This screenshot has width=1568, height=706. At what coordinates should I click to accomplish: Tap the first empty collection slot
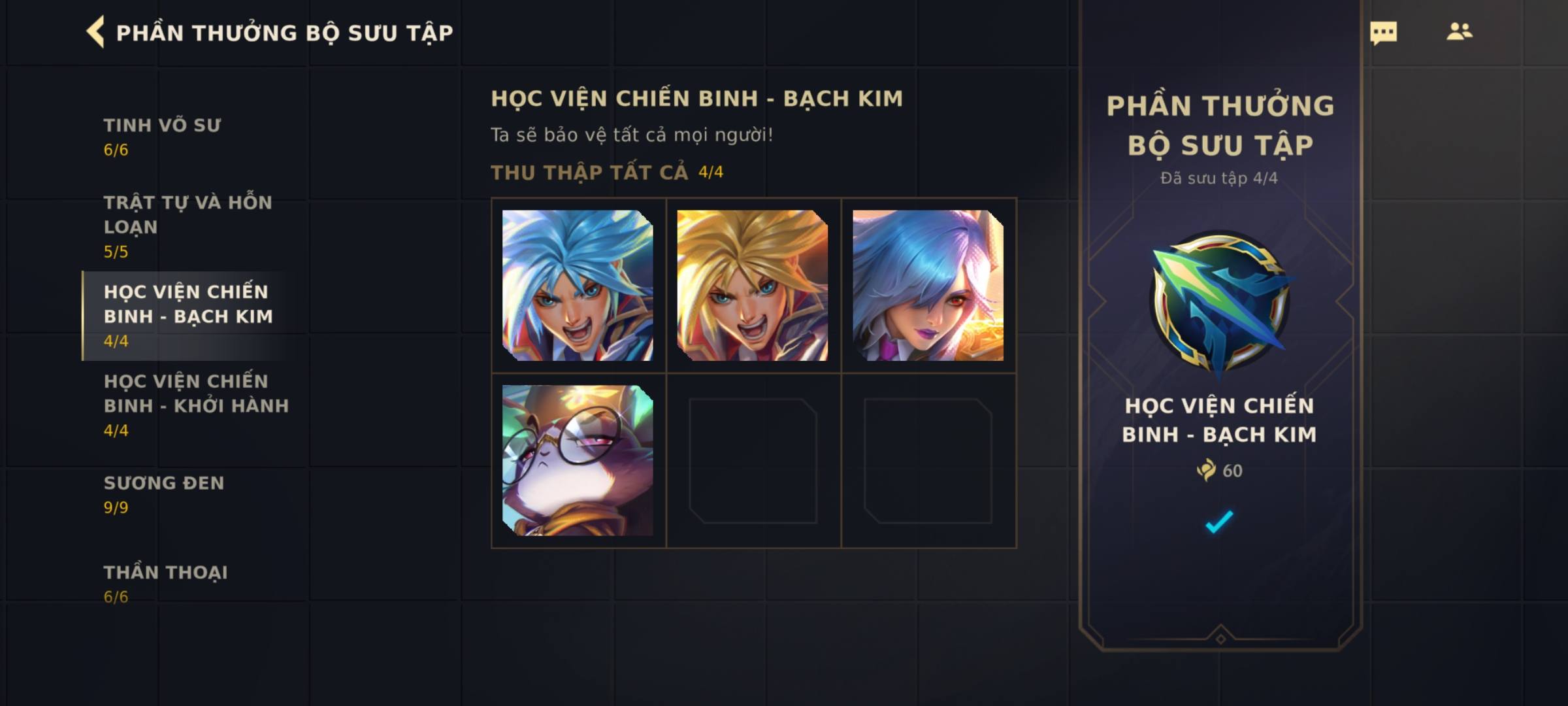753,461
